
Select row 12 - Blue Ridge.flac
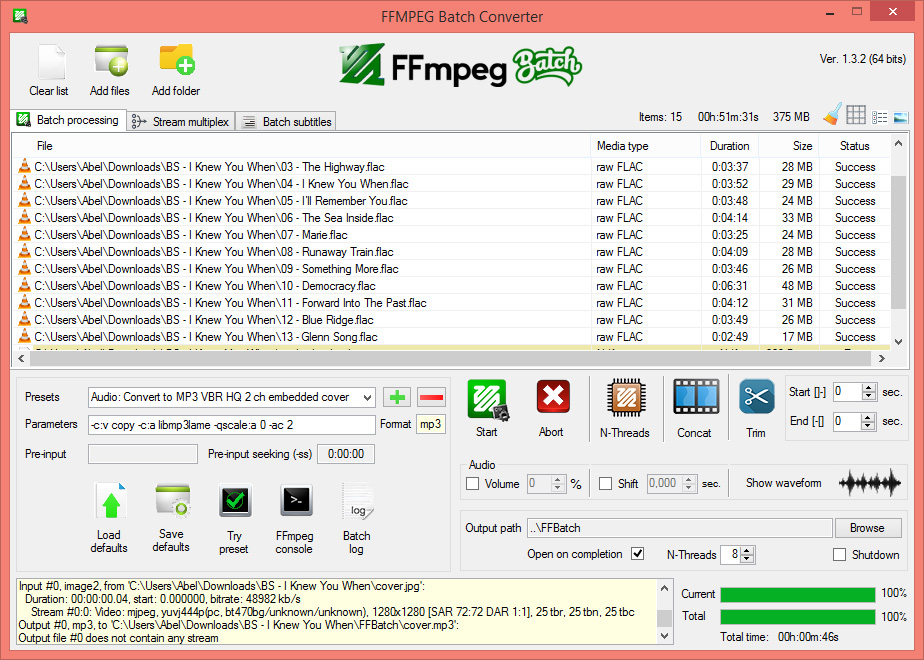click(451, 319)
